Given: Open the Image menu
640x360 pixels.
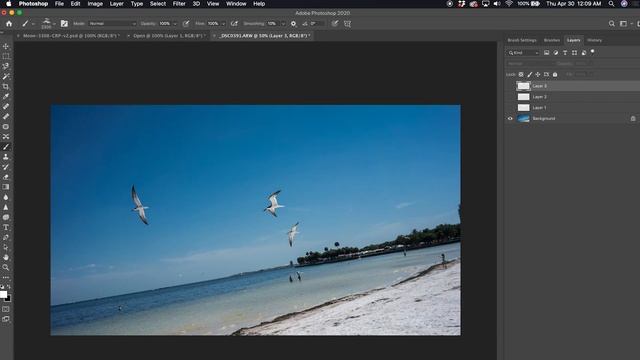Looking at the screenshot, I should (95, 4).
